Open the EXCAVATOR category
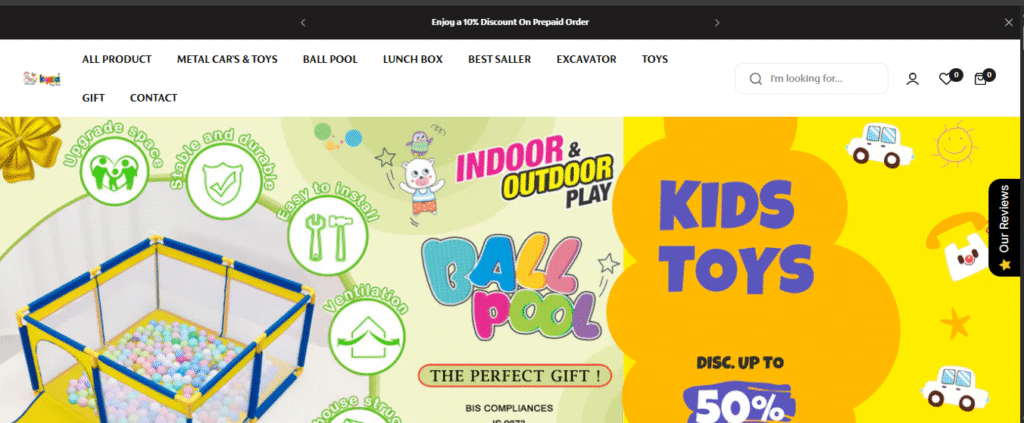This screenshot has height=423, width=1024. pos(586,59)
